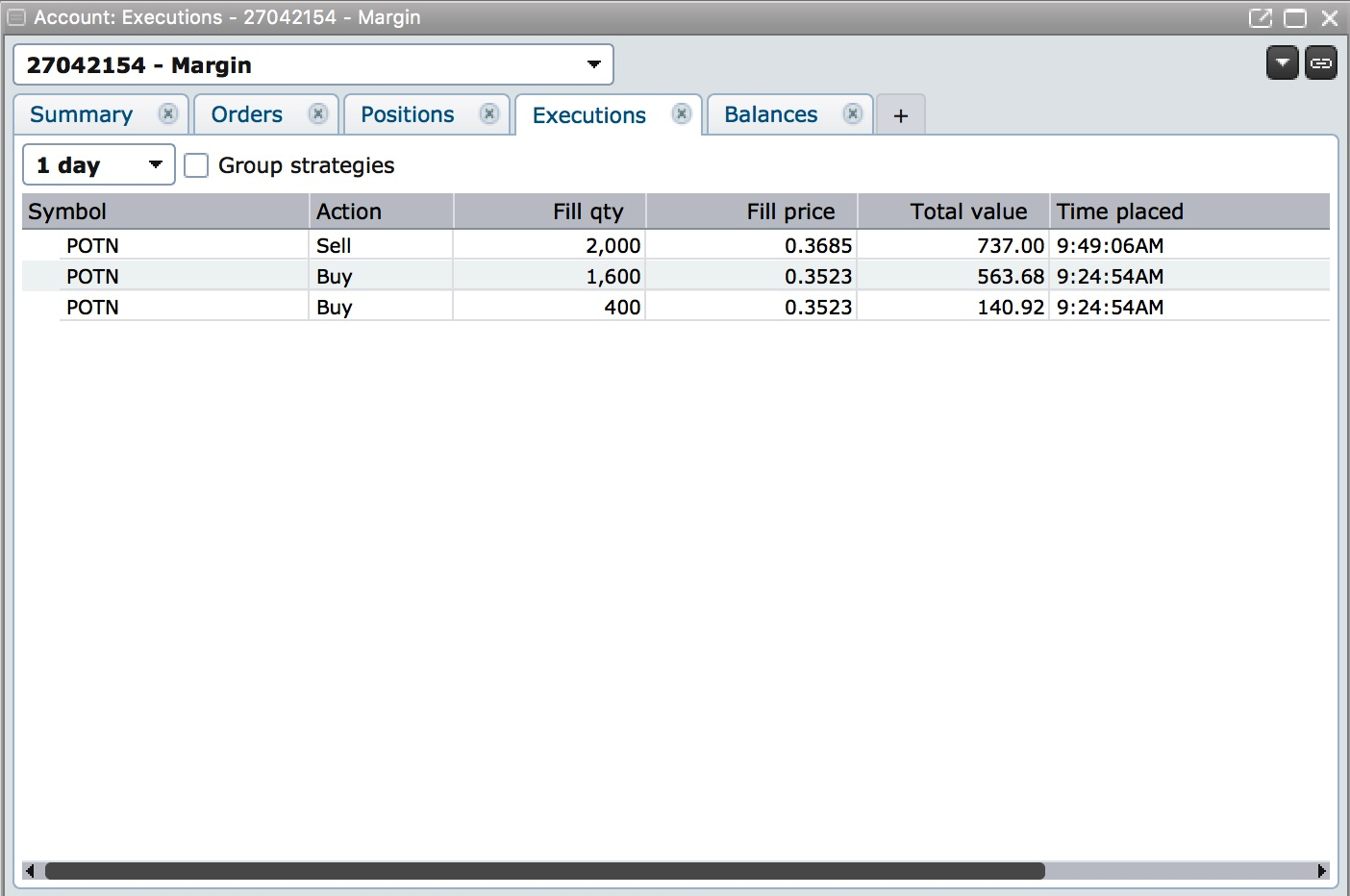Sort by the Fill price column header
The width and height of the screenshot is (1350, 896).
(x=789, y=212)
